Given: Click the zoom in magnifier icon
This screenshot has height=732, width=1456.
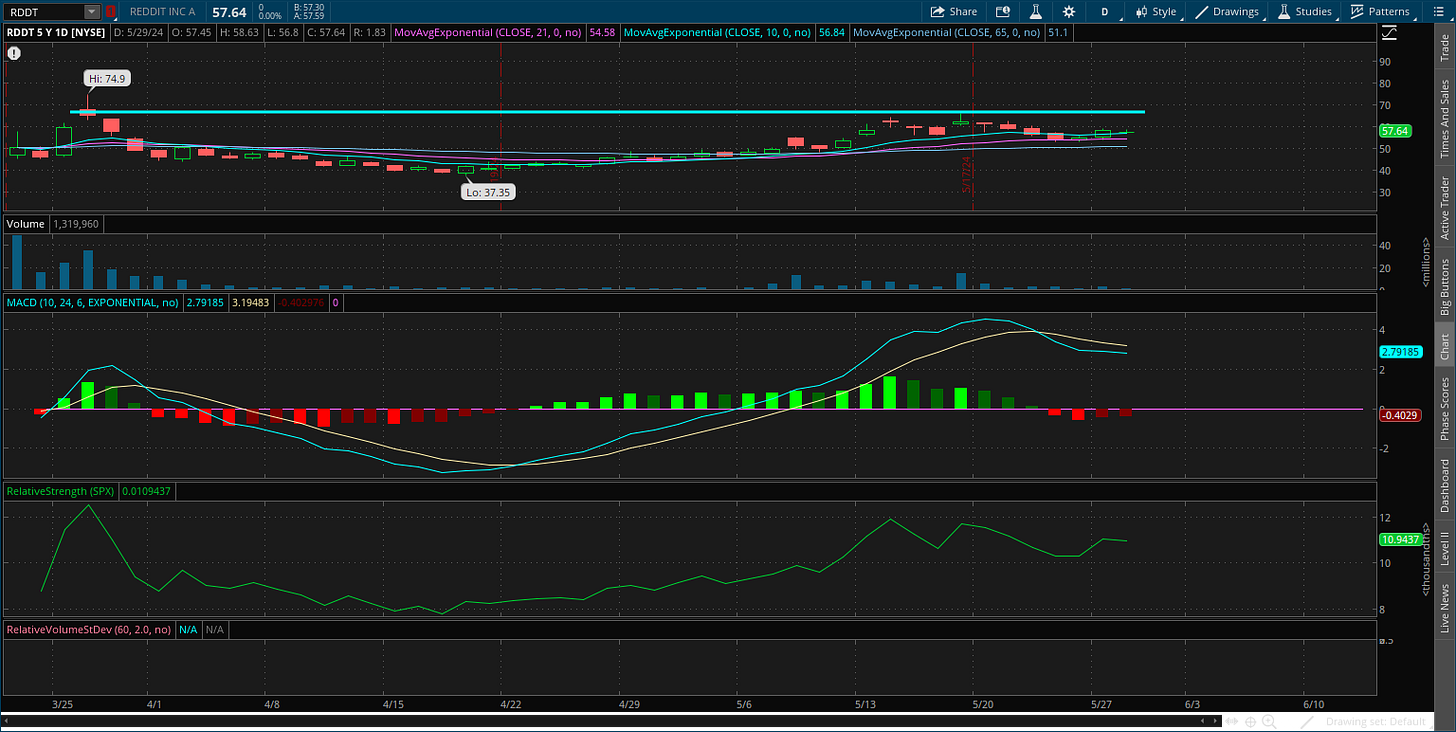Looking at the screenshot, I should tap(1269, 721).
